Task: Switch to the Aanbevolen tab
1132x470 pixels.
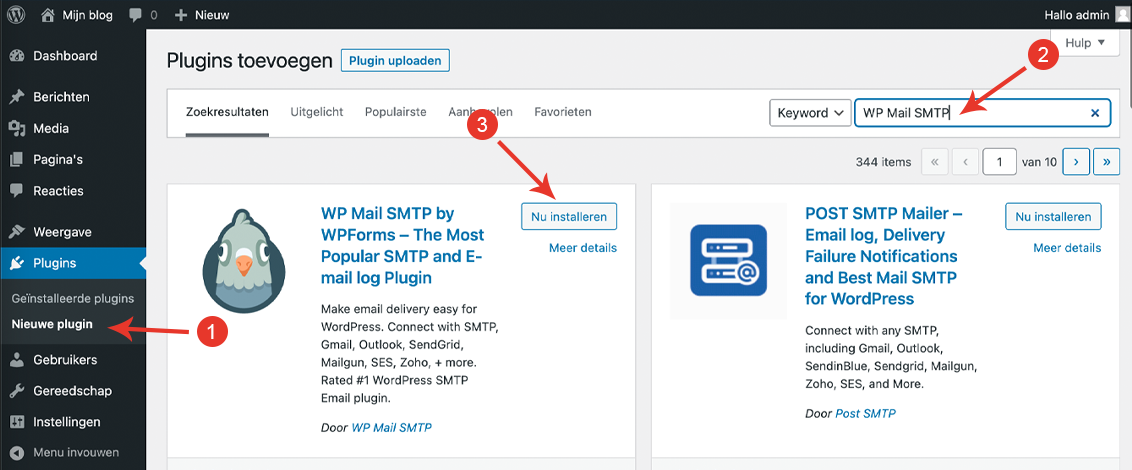Action: (480, 112)
